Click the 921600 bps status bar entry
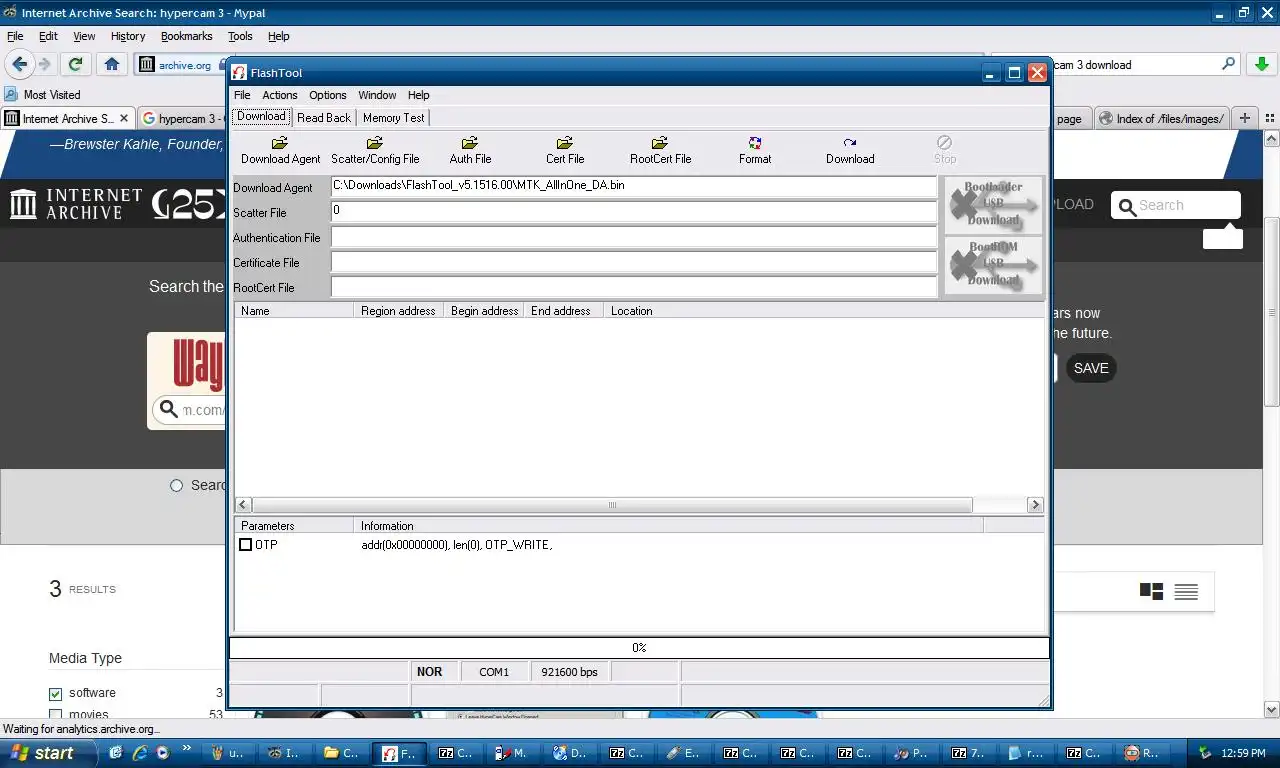 coord(569,672)
